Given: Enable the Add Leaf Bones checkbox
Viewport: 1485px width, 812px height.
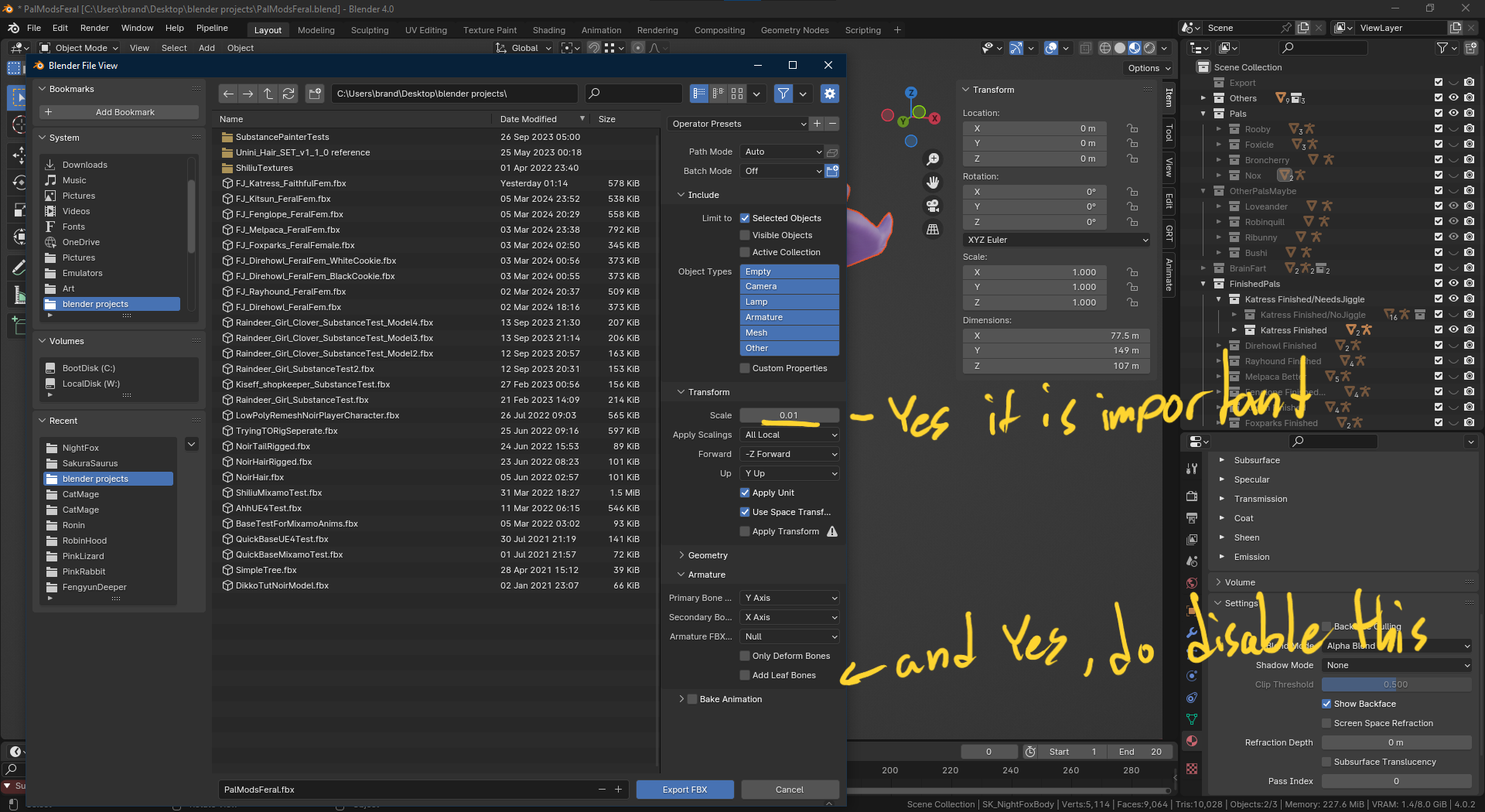Looking at the screenshot, I should pos(745,675).
